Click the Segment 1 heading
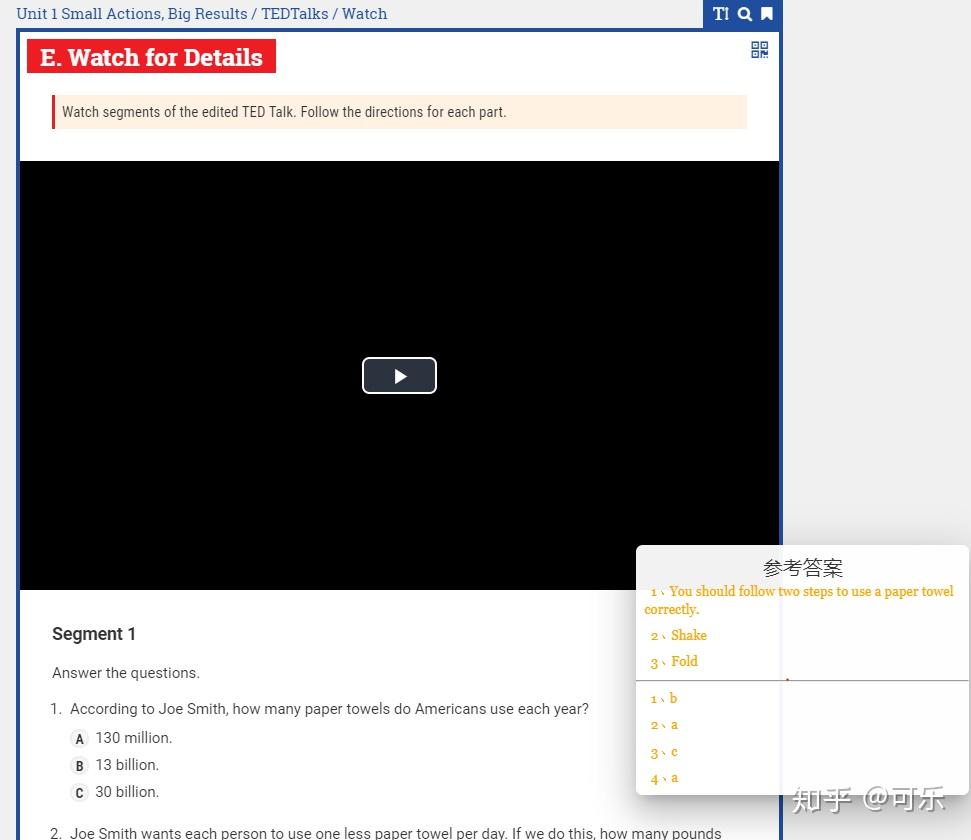 click(94, 633)
